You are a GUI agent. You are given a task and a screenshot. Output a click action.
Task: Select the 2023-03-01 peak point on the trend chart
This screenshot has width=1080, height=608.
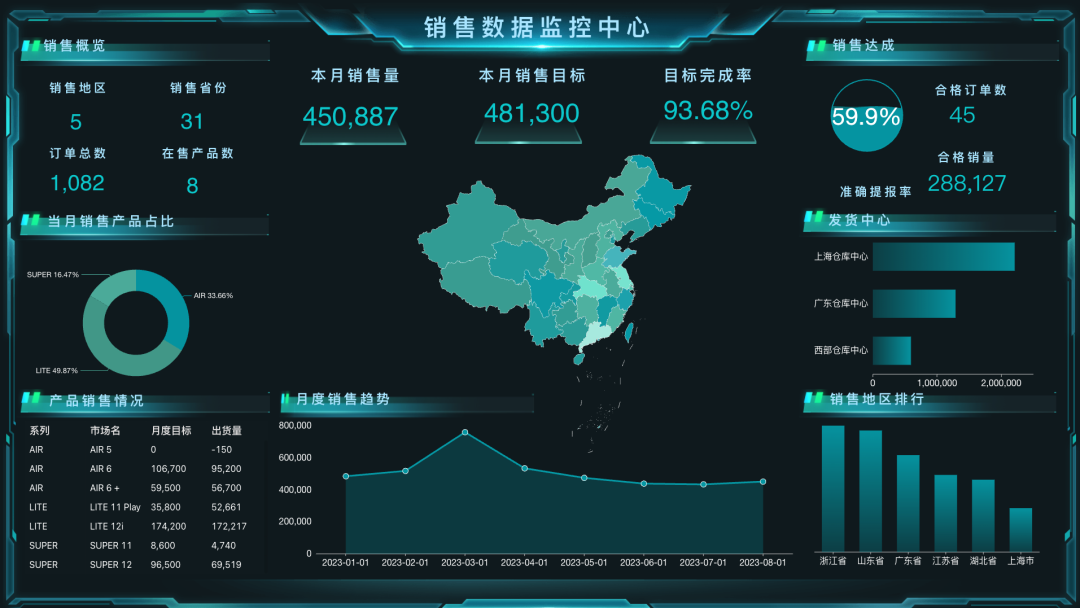coord(464,432)
